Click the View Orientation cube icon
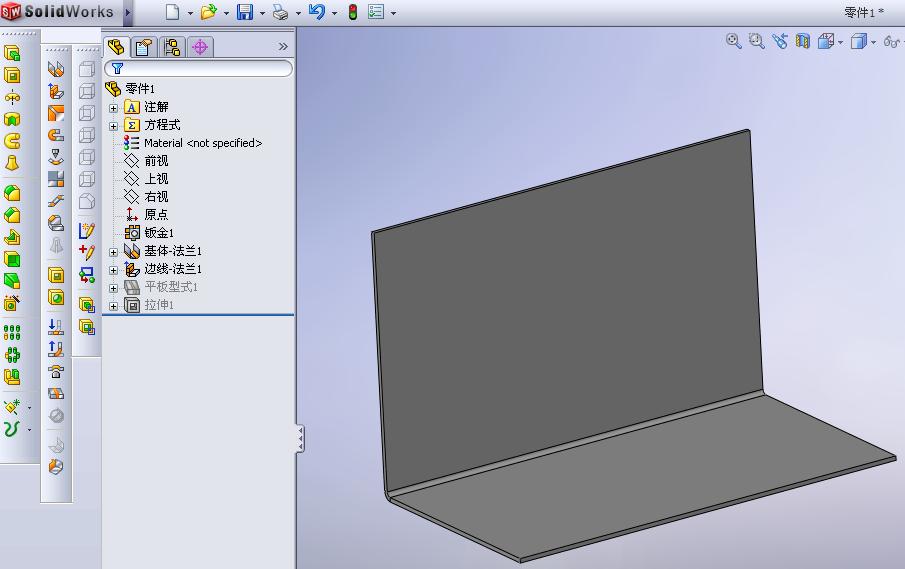 tap(826, 41)
